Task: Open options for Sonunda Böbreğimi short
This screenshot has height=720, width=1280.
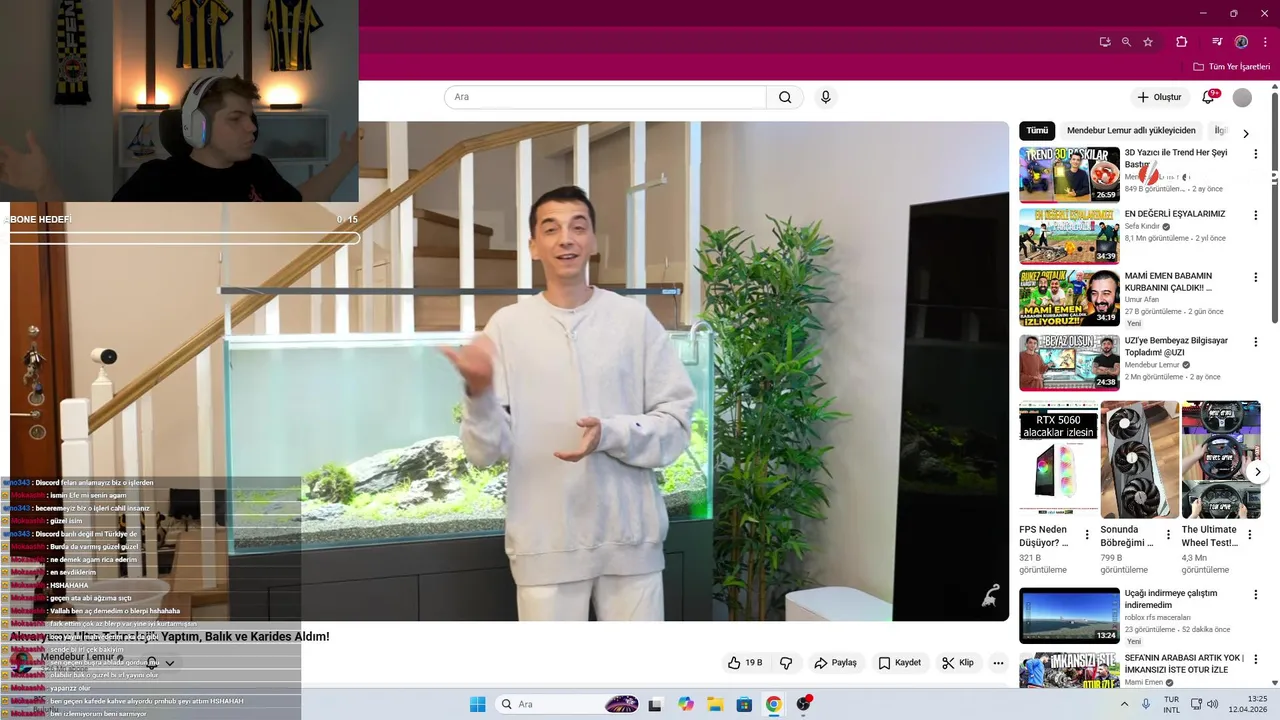Action: tap(1168, 535)
